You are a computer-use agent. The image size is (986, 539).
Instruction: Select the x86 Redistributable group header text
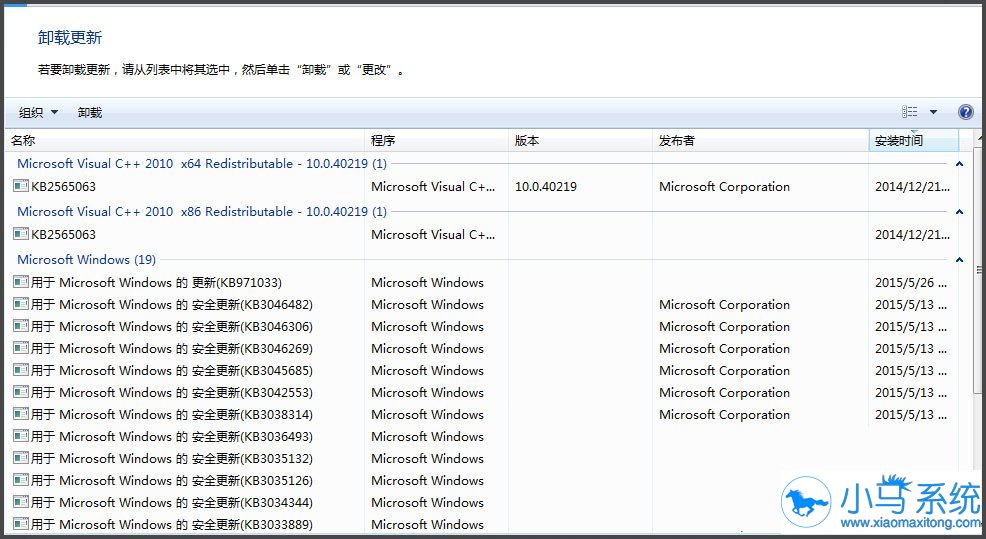click(x=202, y=211)
